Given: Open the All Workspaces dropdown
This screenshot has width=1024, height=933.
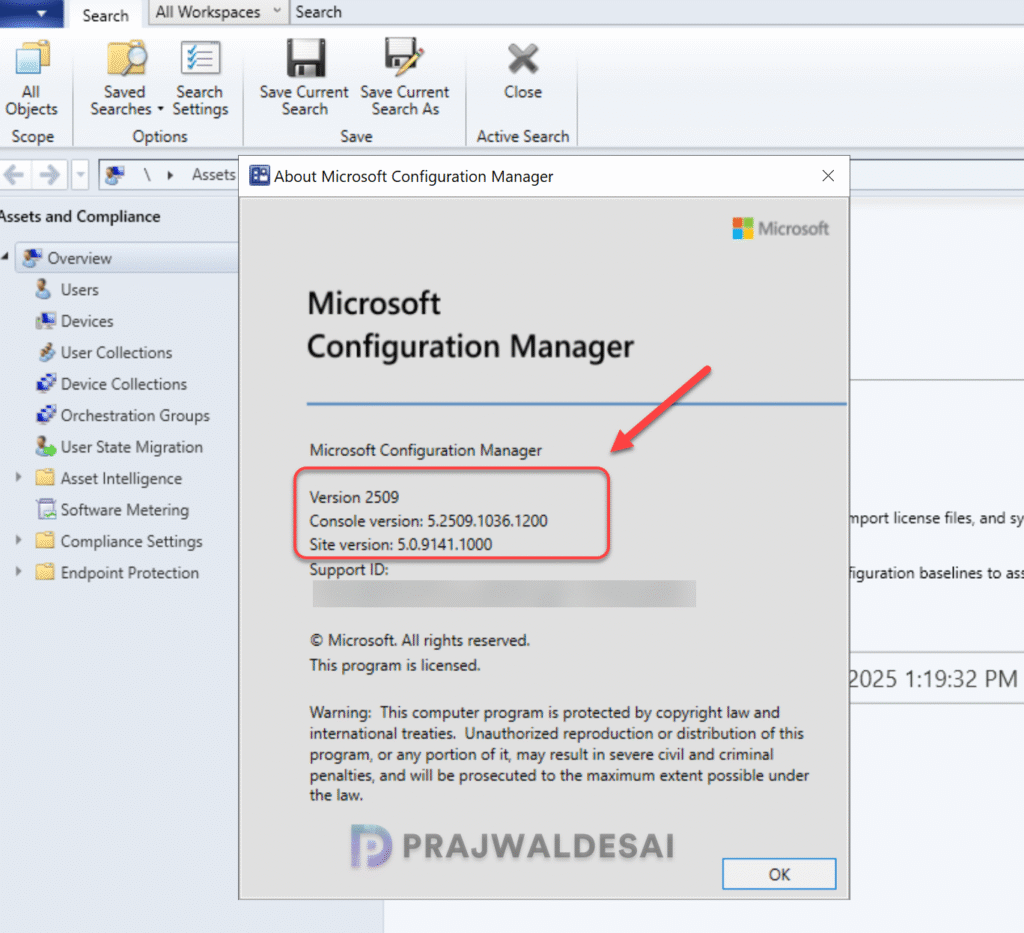Looking at the screenshot, I should (x=218, y=12).
